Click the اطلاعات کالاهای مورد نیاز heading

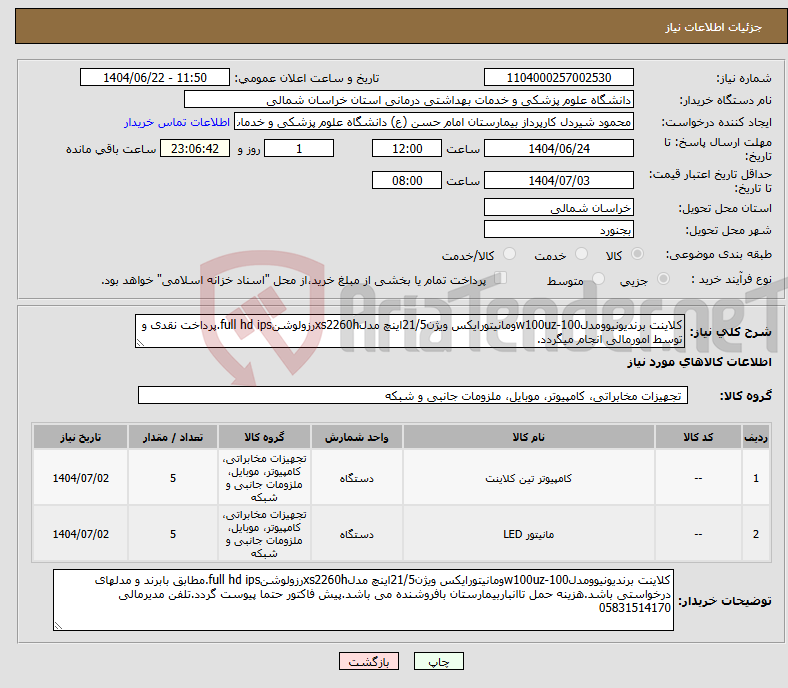coord(699,362)
